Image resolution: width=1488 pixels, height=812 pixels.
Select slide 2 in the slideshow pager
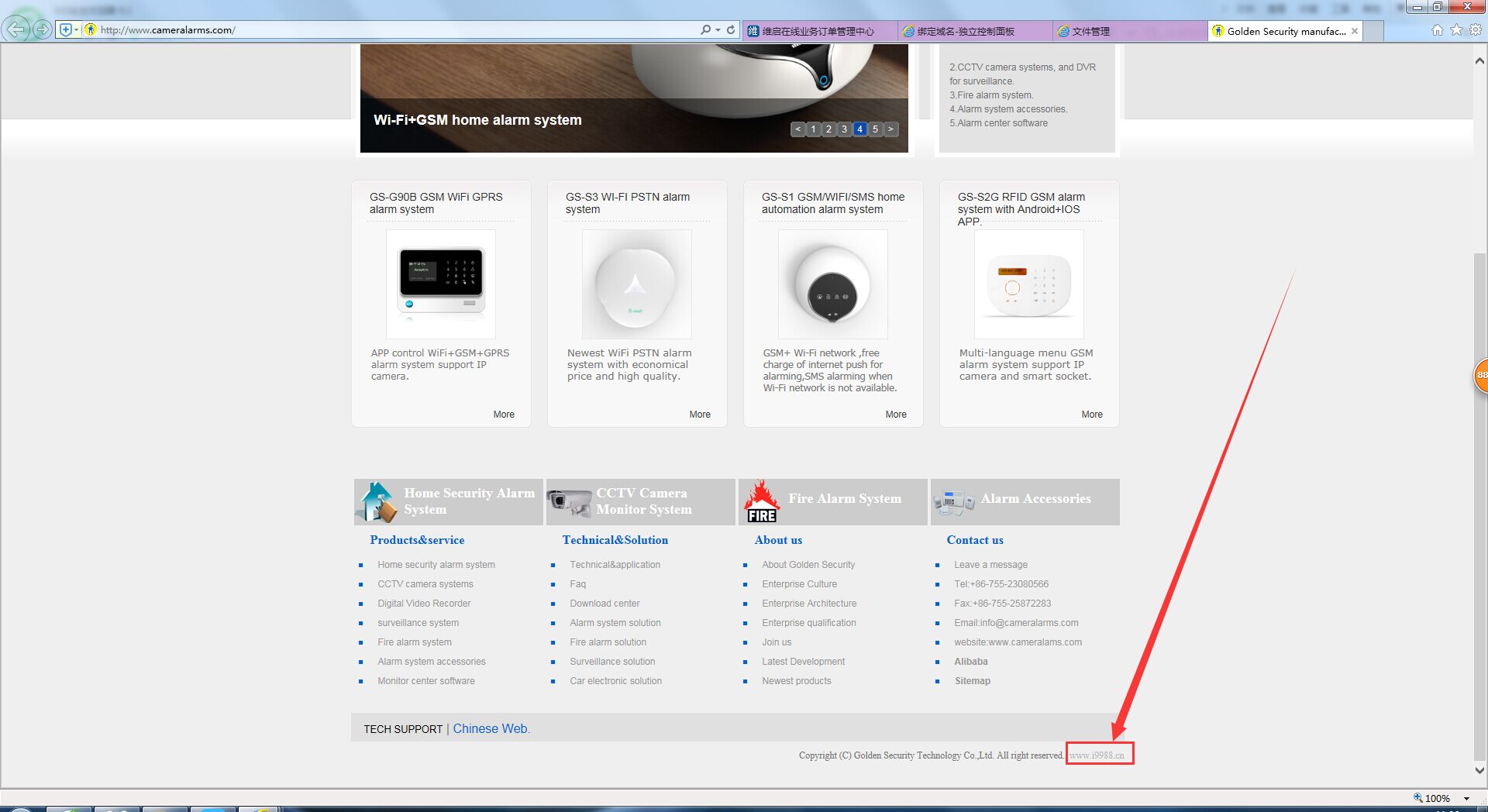pyautogui.click(x=828, y=129)
